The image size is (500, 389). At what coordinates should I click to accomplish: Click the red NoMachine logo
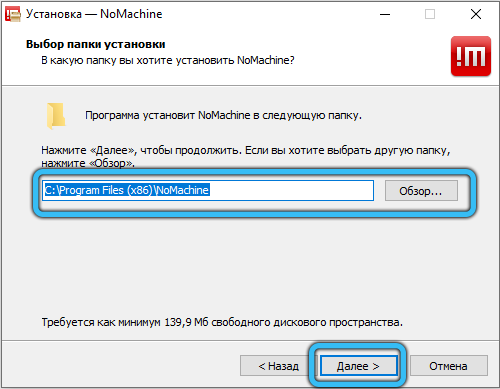[471, 56]
